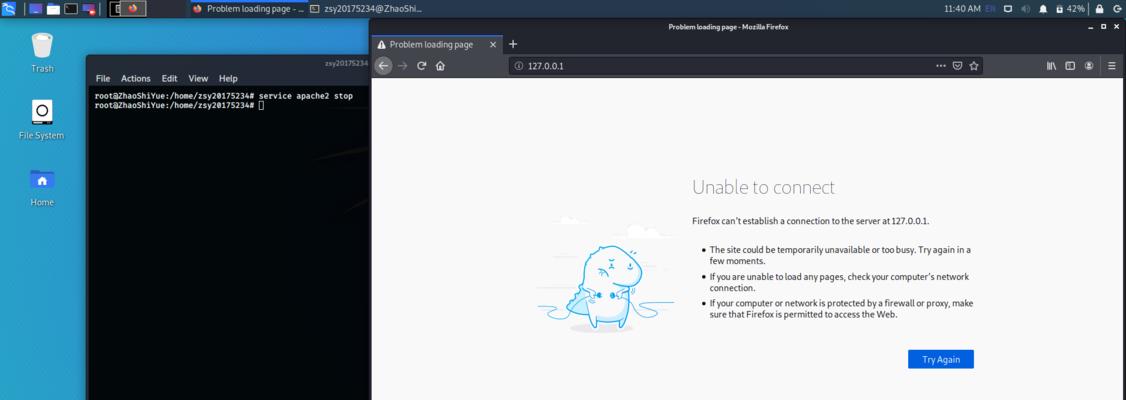This screenshot has width=1126, height=400.
Task: Click the battery 42% indicator
Action: (x=1070, y=9)
